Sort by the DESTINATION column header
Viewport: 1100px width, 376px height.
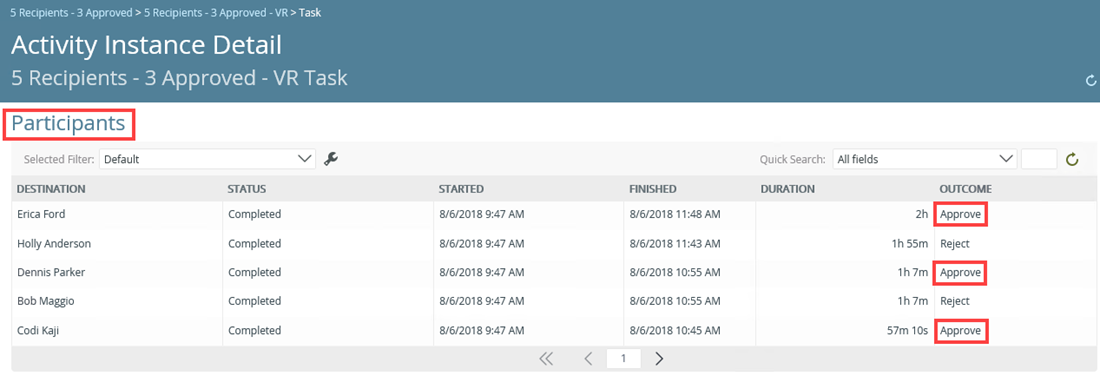tap(51, 189)
